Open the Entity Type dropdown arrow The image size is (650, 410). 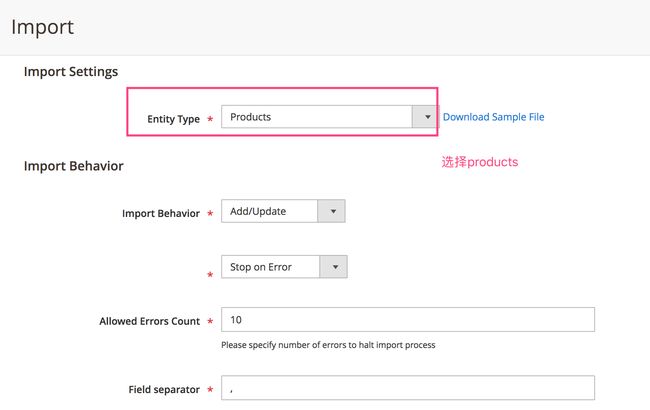coord(425,117)
